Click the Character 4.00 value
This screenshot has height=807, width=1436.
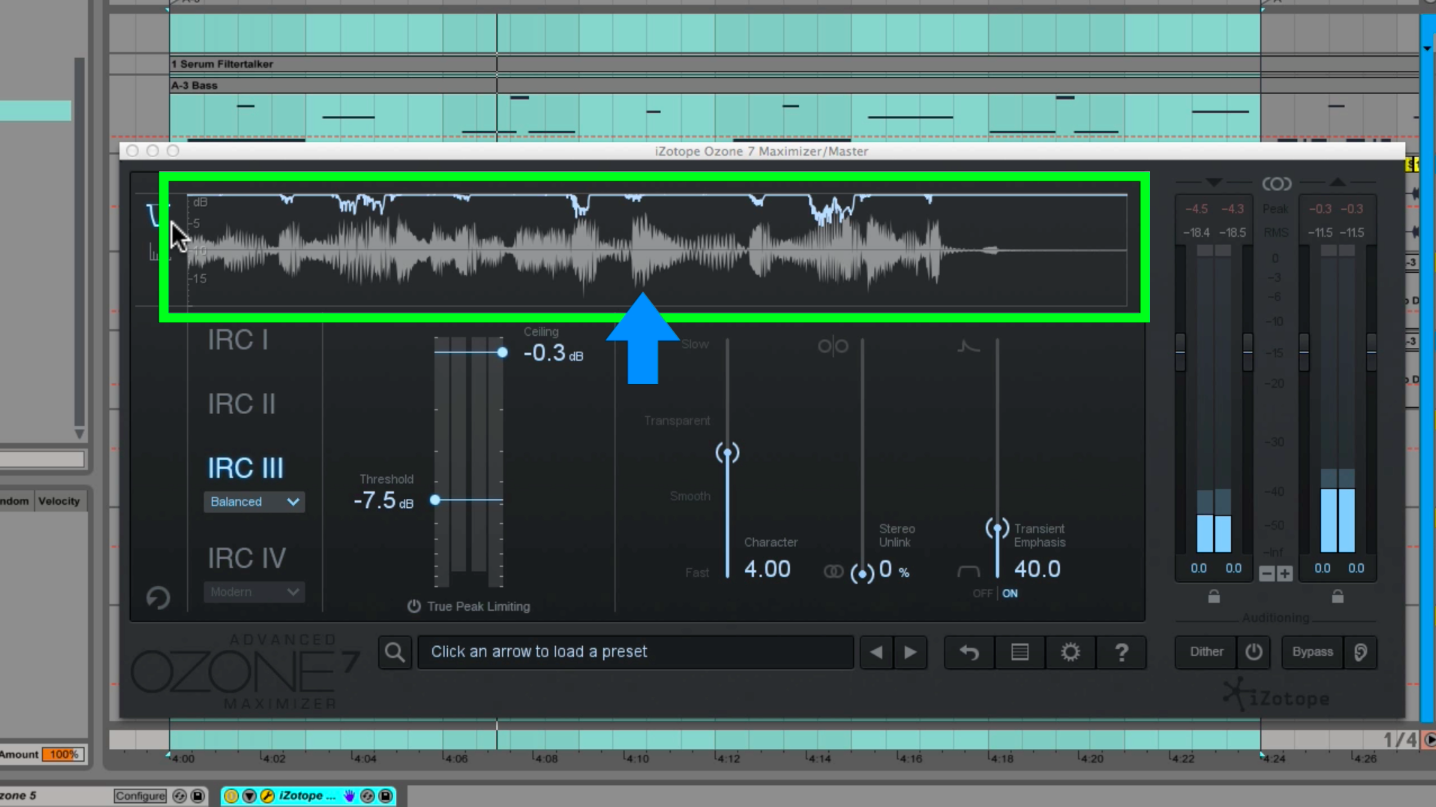coord(767,569)
